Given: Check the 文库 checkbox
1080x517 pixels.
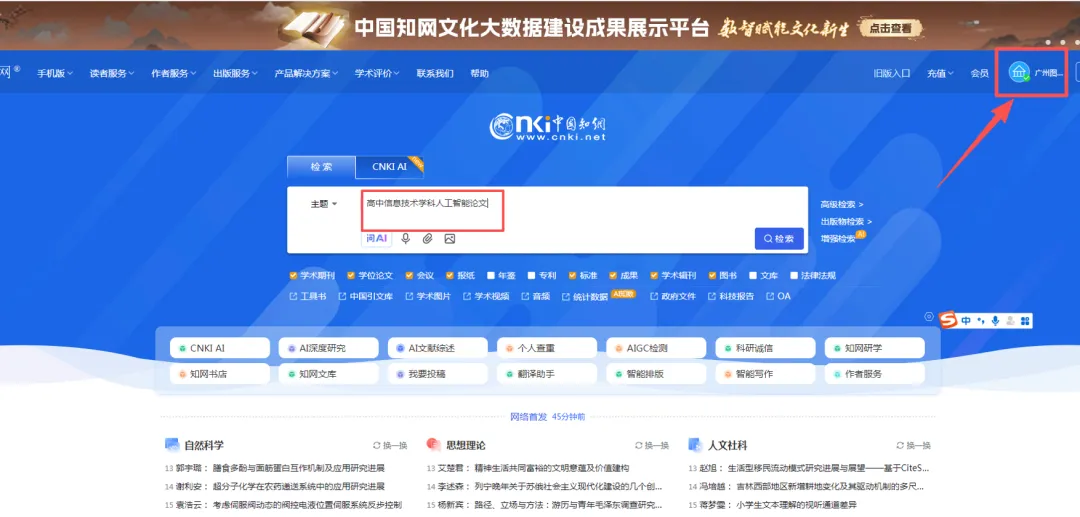Looking at the screenshot, I should (754, 275).
